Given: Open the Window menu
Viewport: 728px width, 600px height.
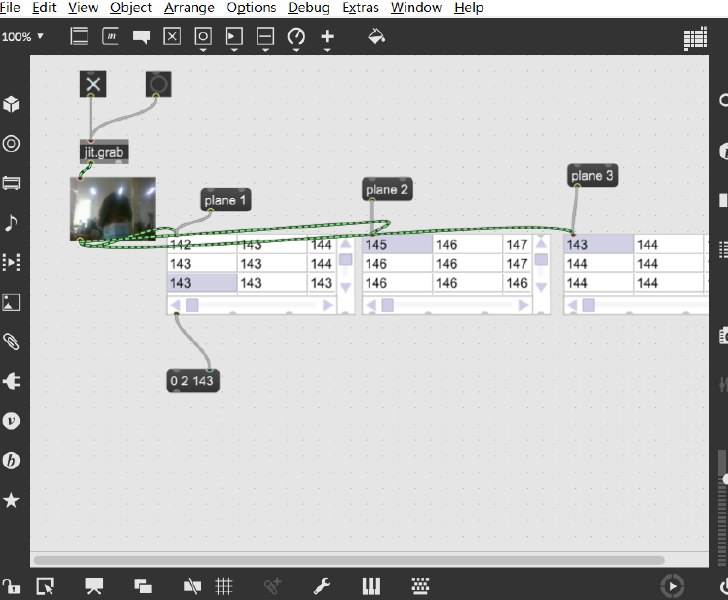Looking at the screenshot, I should point(416,7).
